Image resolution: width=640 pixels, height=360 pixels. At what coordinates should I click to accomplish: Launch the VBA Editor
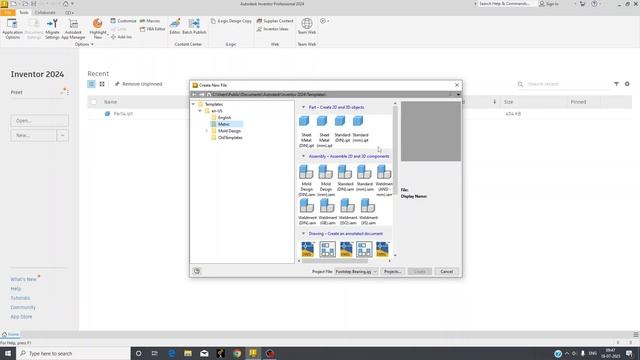click(x=152, y=29)
